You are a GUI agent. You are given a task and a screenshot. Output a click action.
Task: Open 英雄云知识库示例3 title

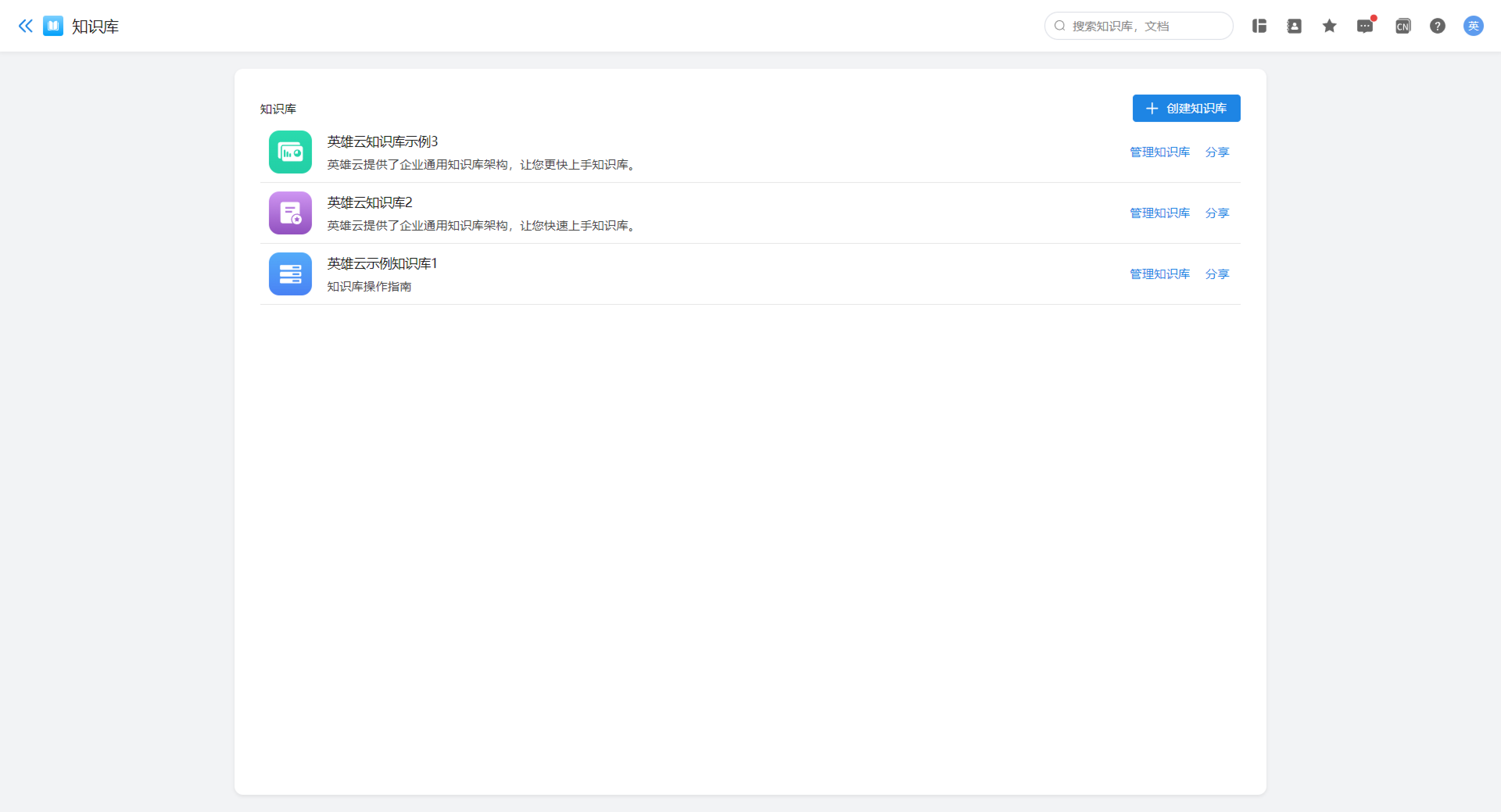(x=382, y=141)
